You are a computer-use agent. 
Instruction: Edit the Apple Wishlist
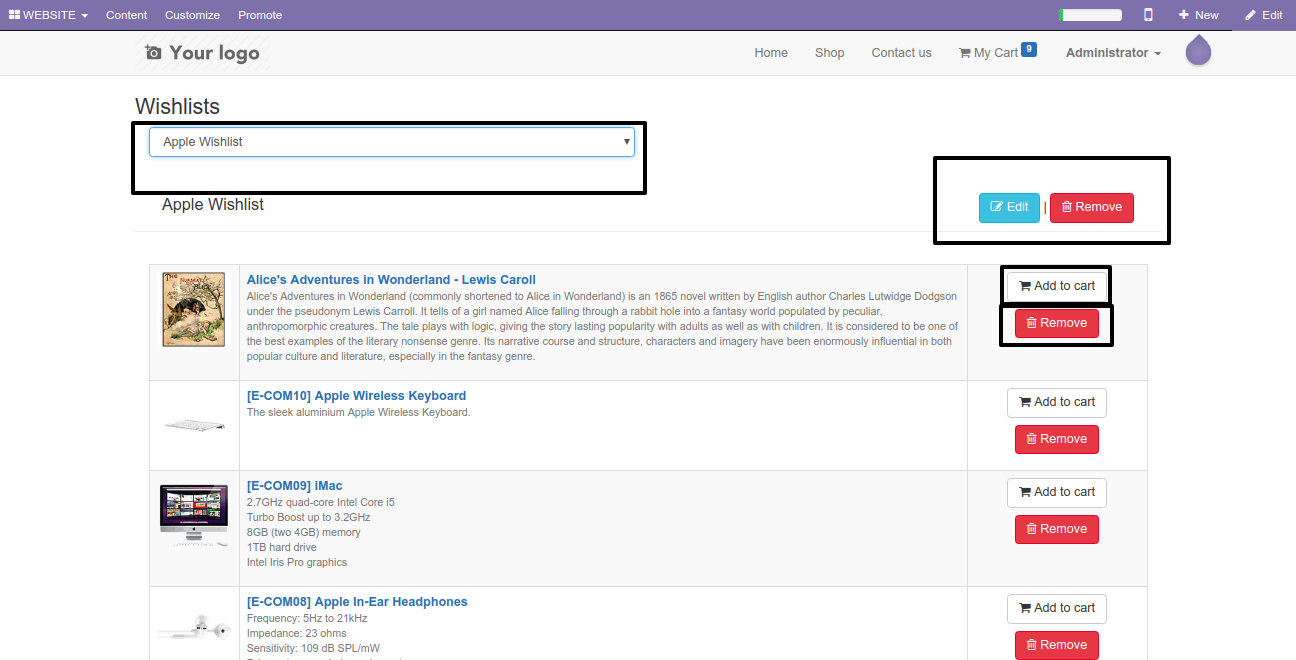click(x=1009, y=207)
